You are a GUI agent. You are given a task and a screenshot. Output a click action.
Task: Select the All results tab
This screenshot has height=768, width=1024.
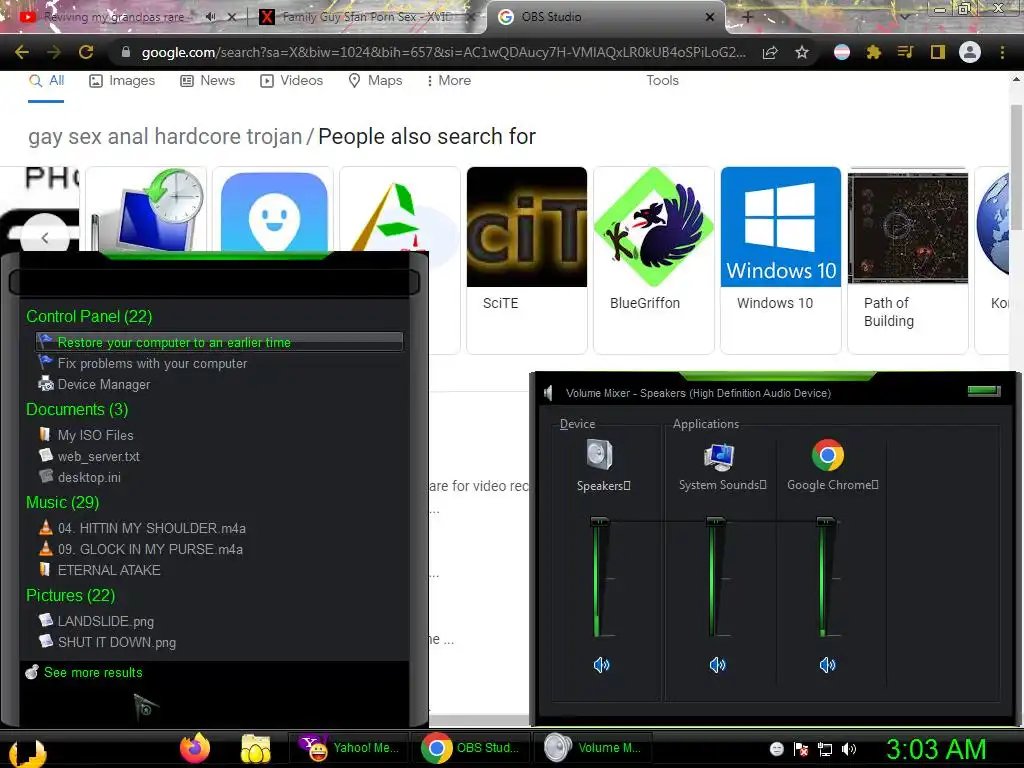(x=46, y=80)
